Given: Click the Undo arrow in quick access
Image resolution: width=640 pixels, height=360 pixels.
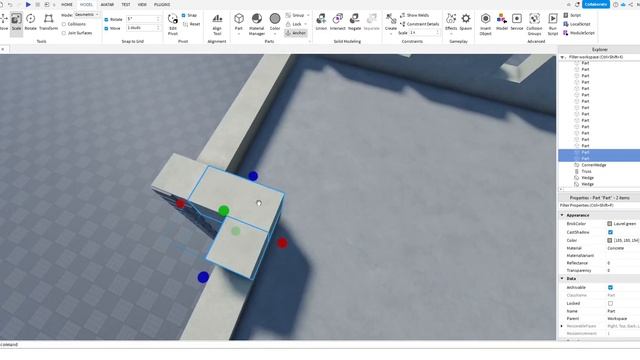Looking at the screenshot, I should click(x=10, y=4).
